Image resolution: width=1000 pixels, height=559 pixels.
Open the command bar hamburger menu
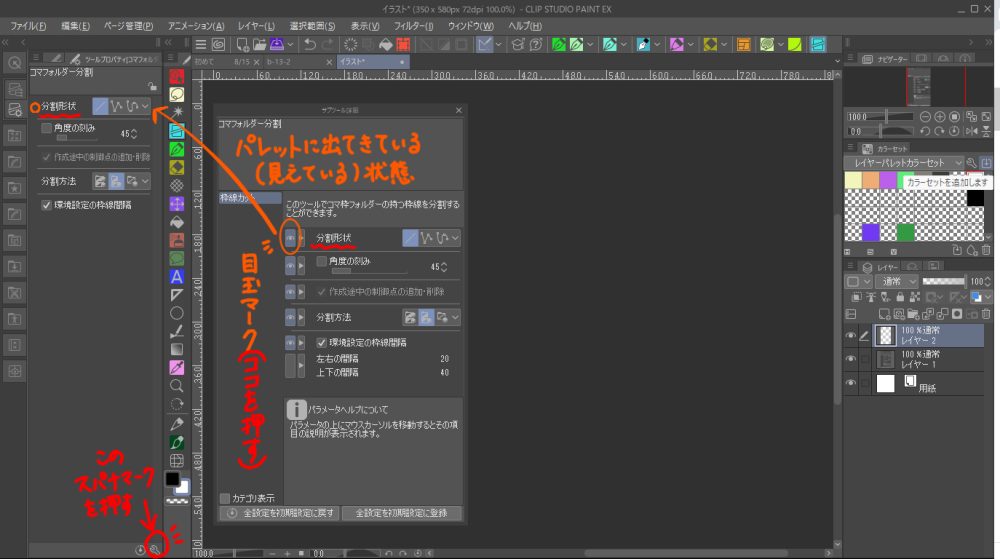point(200,44)
